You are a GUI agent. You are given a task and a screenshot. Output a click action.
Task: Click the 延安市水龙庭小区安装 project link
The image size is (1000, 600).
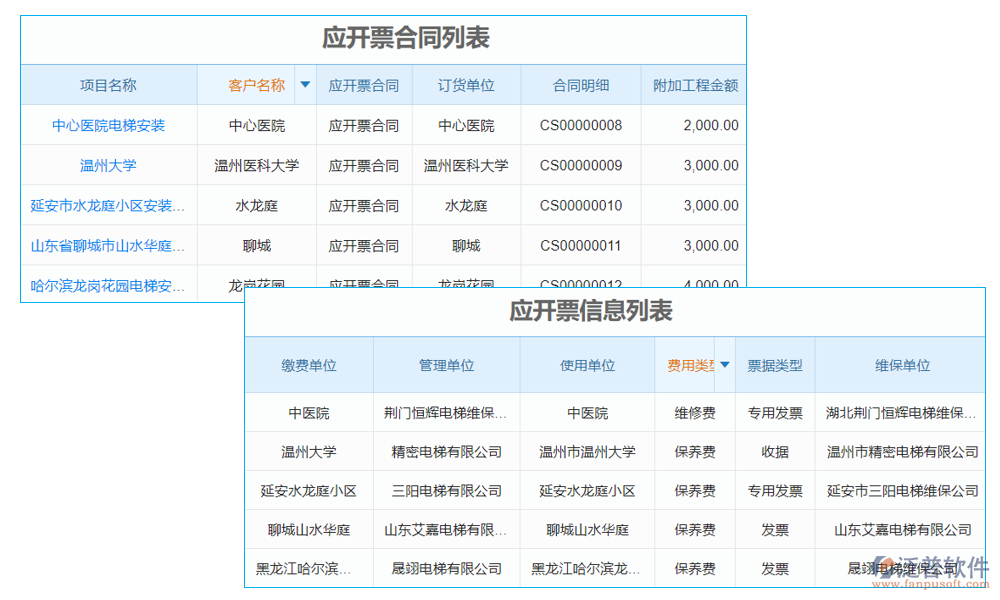[x=107, y=205]
